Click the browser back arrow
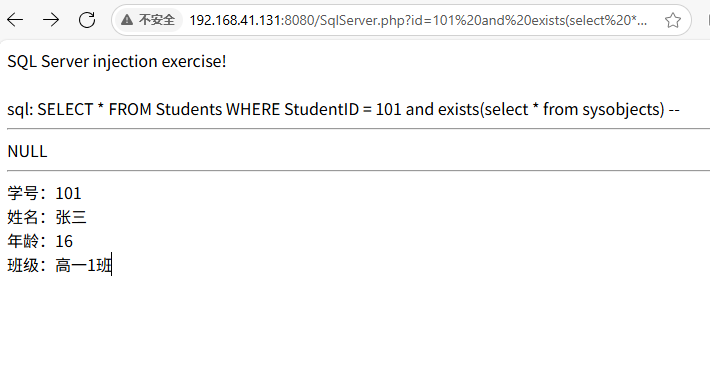 [x=15, y=20]
